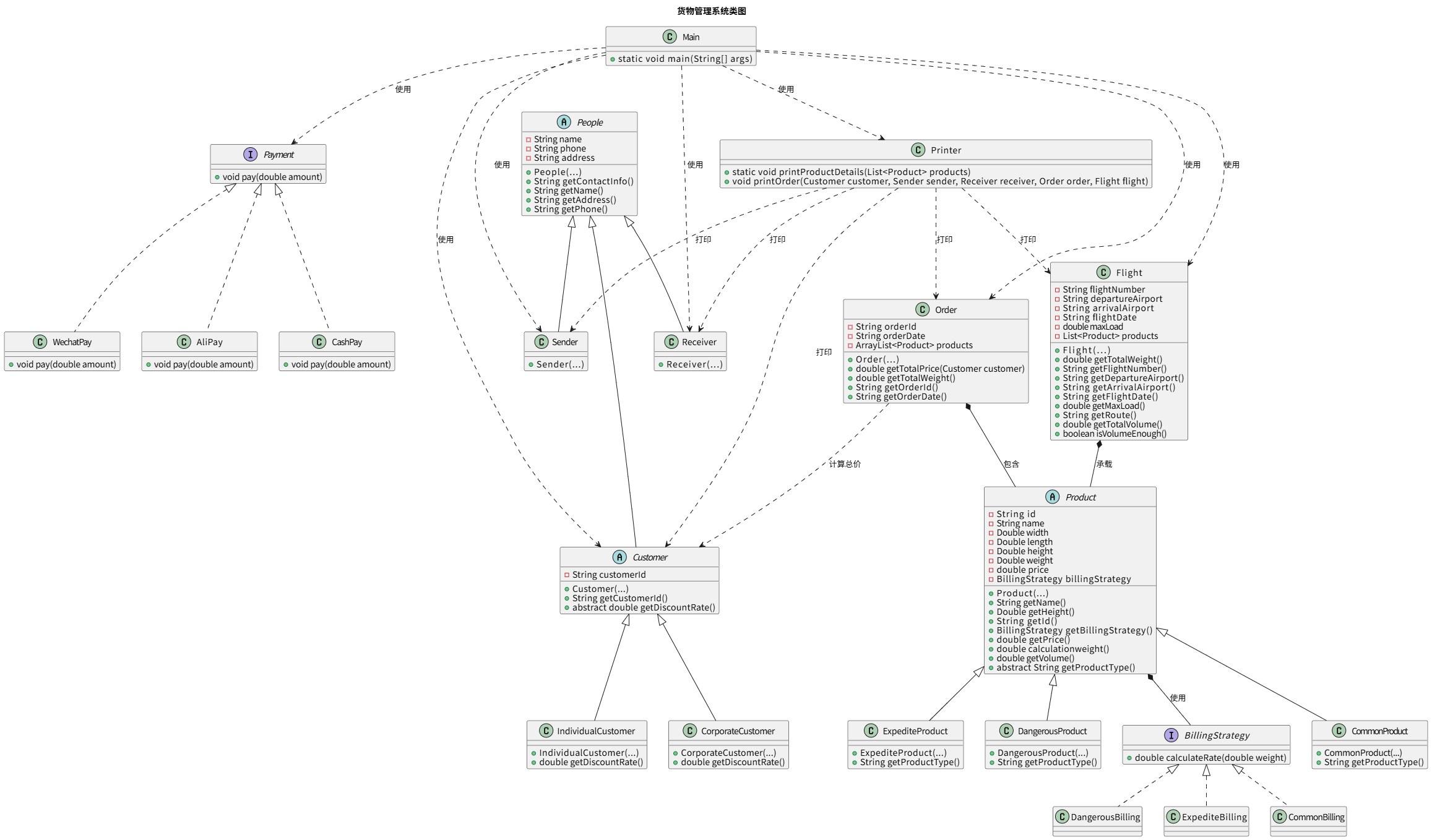Click the diagram title 货物管理系统类图
This screenshot has height=840, width=1432.
[x=711, y=11]
